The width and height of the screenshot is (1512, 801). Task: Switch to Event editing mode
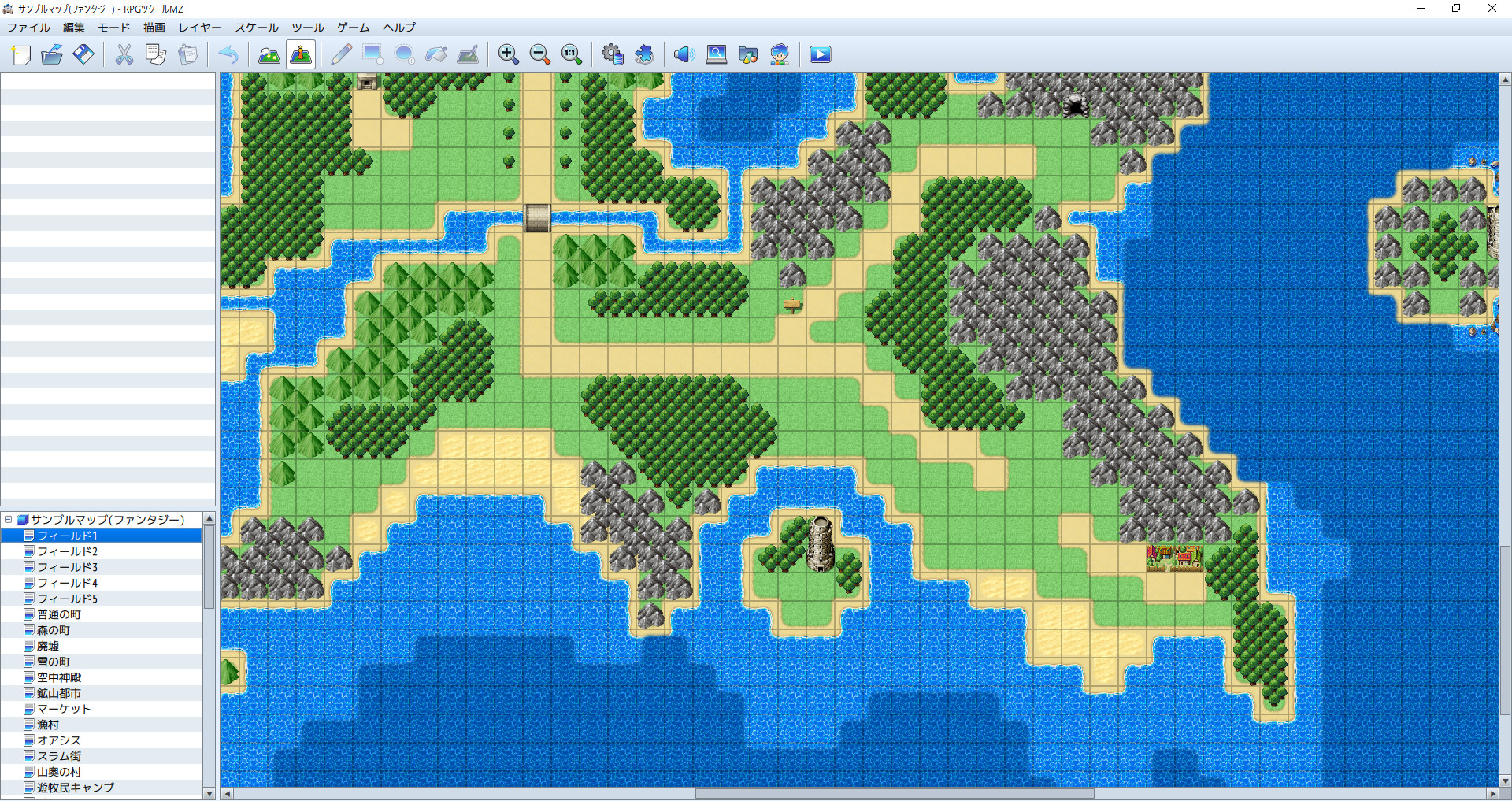(301, 54)
